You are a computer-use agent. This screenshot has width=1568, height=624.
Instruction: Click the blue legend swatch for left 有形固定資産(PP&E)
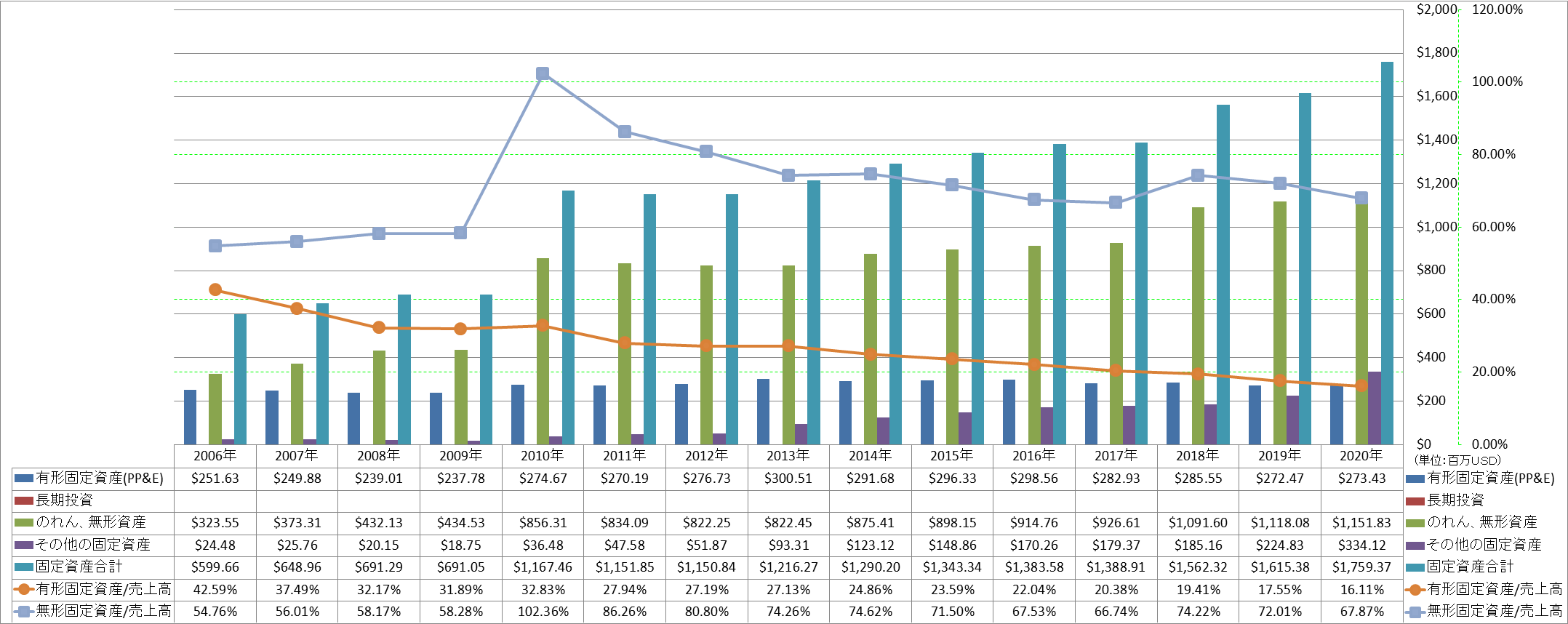click(x=24, y=479)
